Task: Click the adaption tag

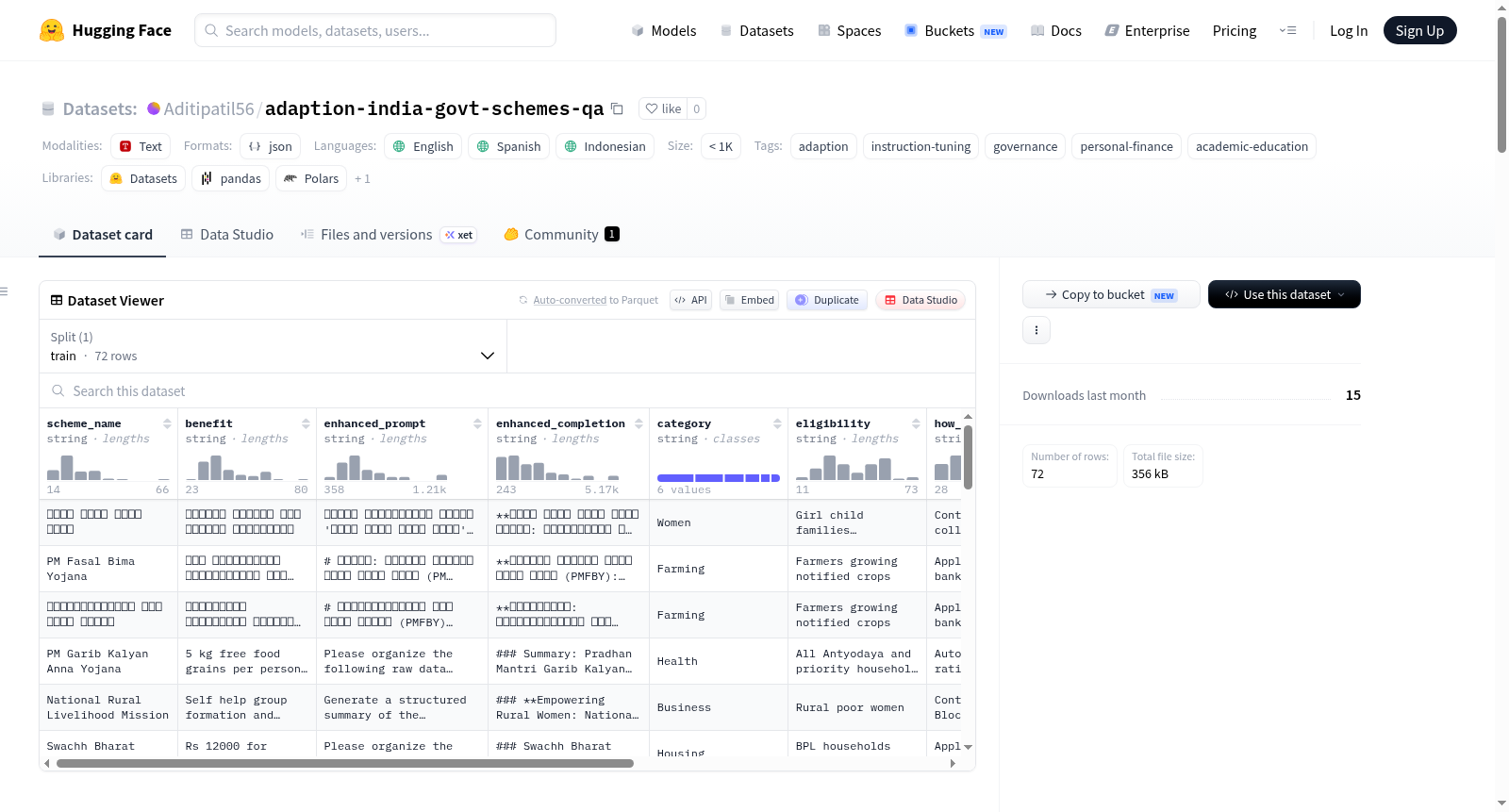Action: (823, 146)
